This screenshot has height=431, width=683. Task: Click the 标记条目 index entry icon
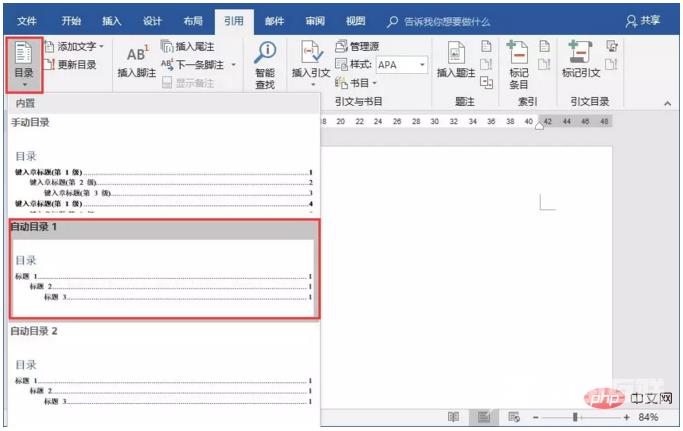[517, 59]
